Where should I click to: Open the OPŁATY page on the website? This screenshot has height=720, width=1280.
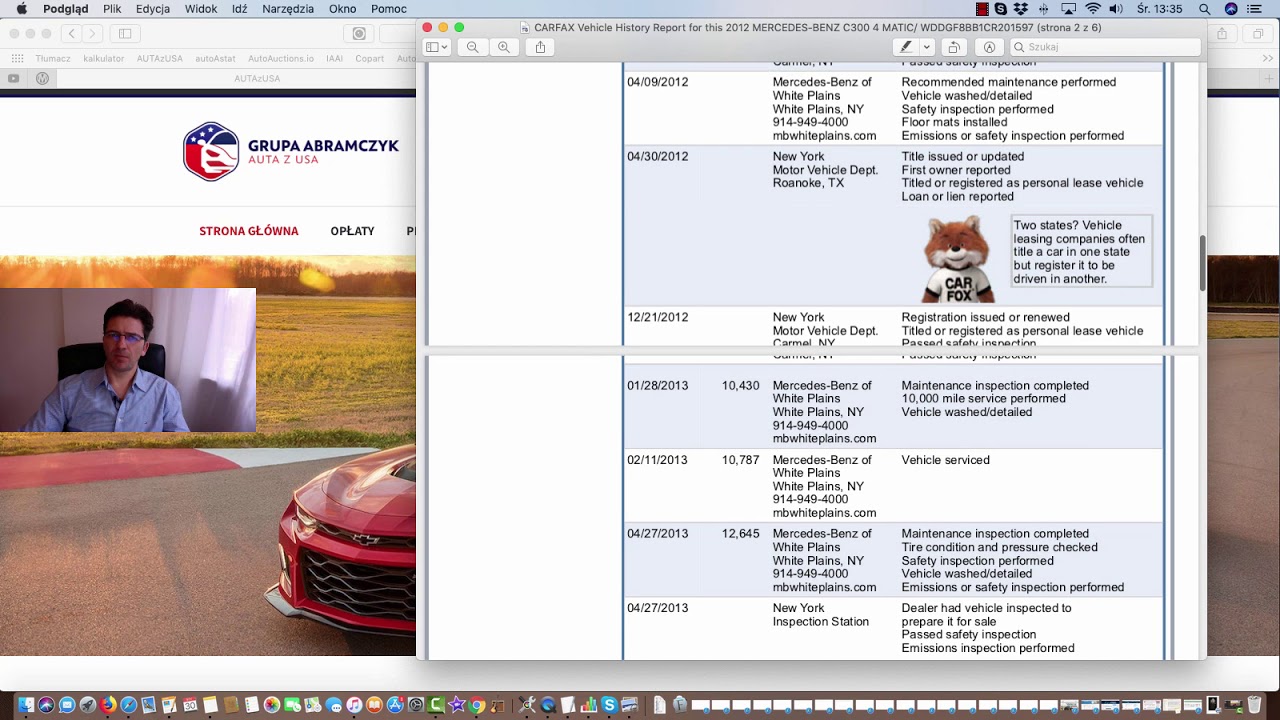pos(352,231)
